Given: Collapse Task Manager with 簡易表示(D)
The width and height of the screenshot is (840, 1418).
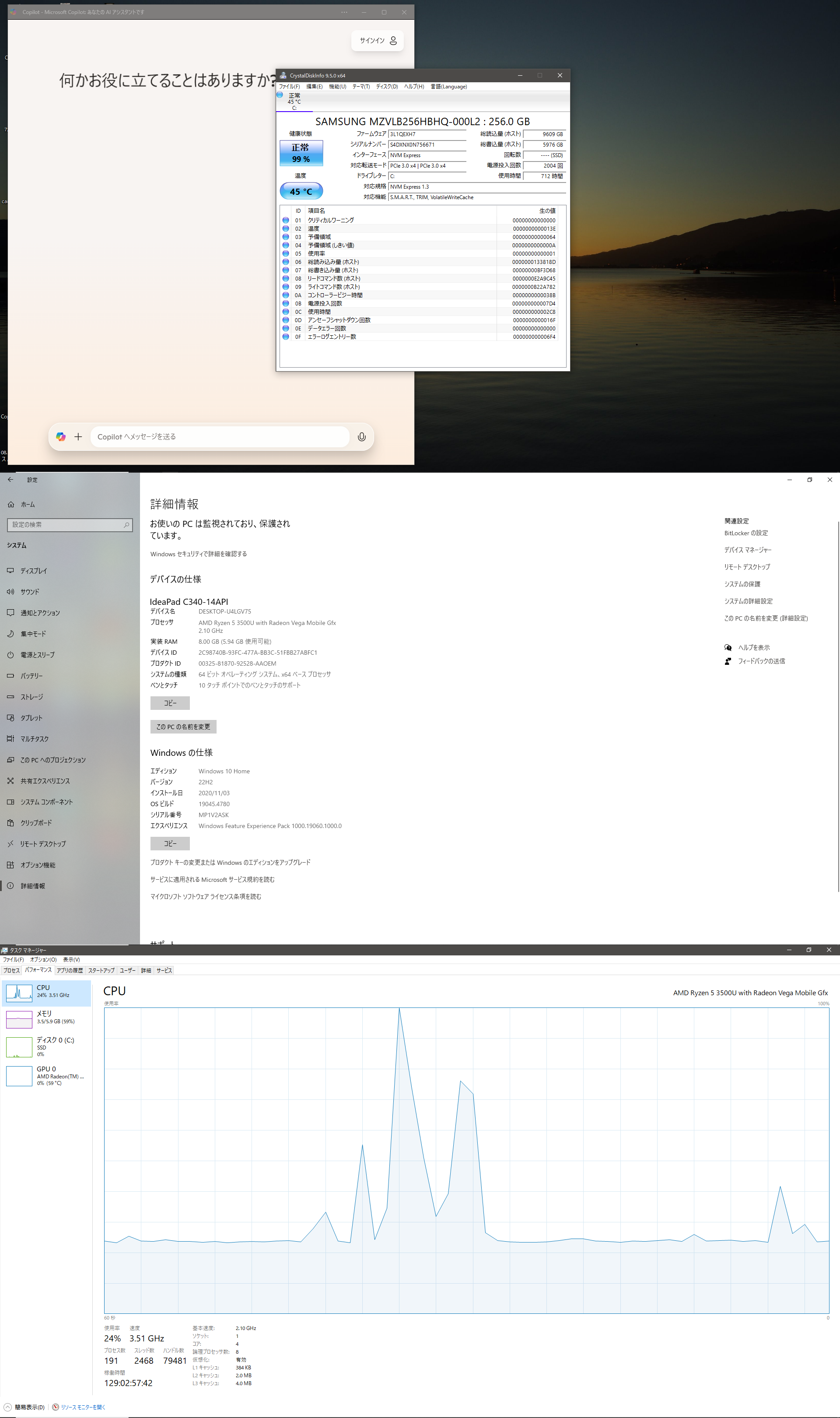Looking at the screenshot, I should click(x=24, y=1407).
